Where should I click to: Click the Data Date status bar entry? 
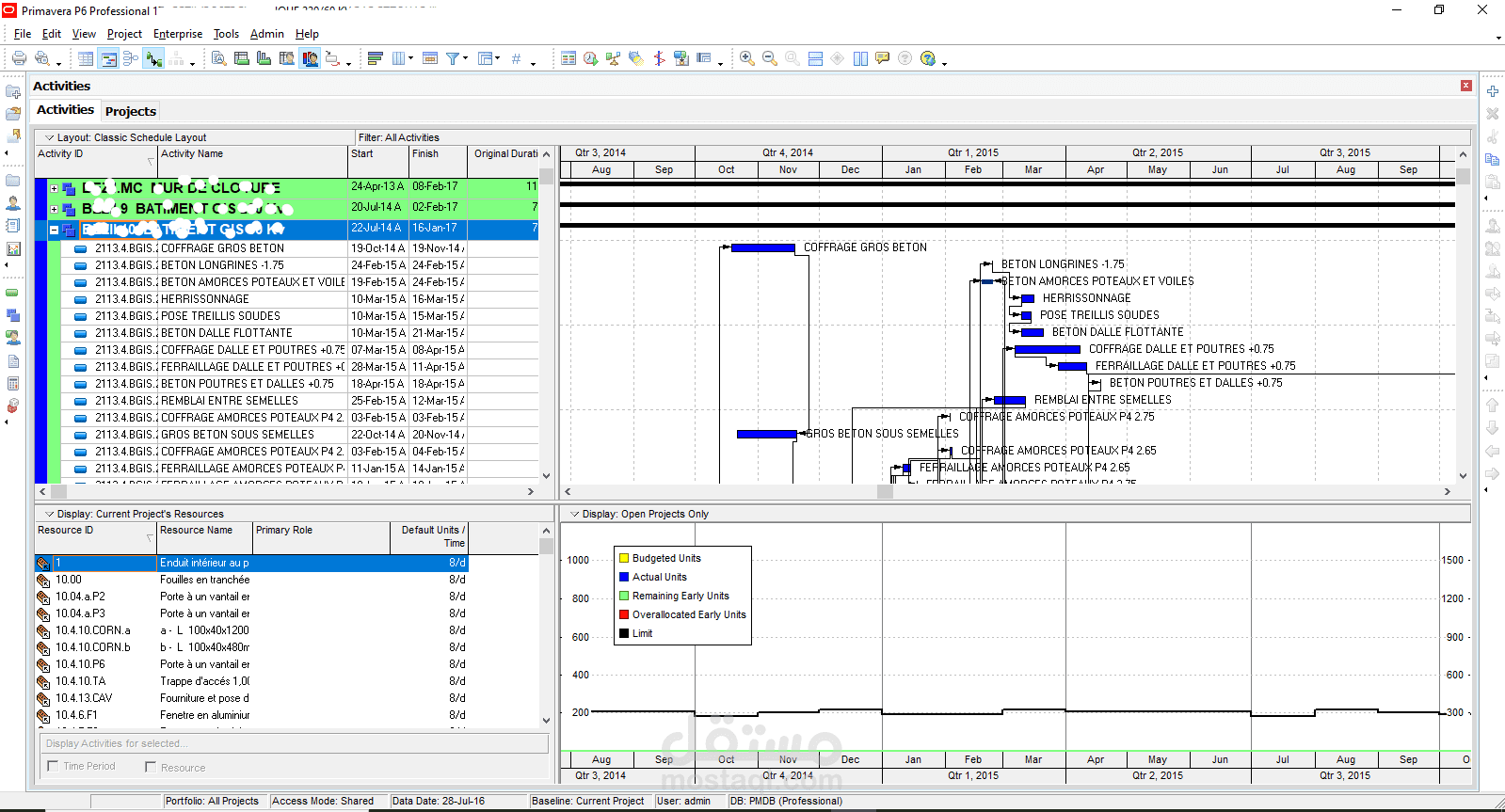point(439,801)
